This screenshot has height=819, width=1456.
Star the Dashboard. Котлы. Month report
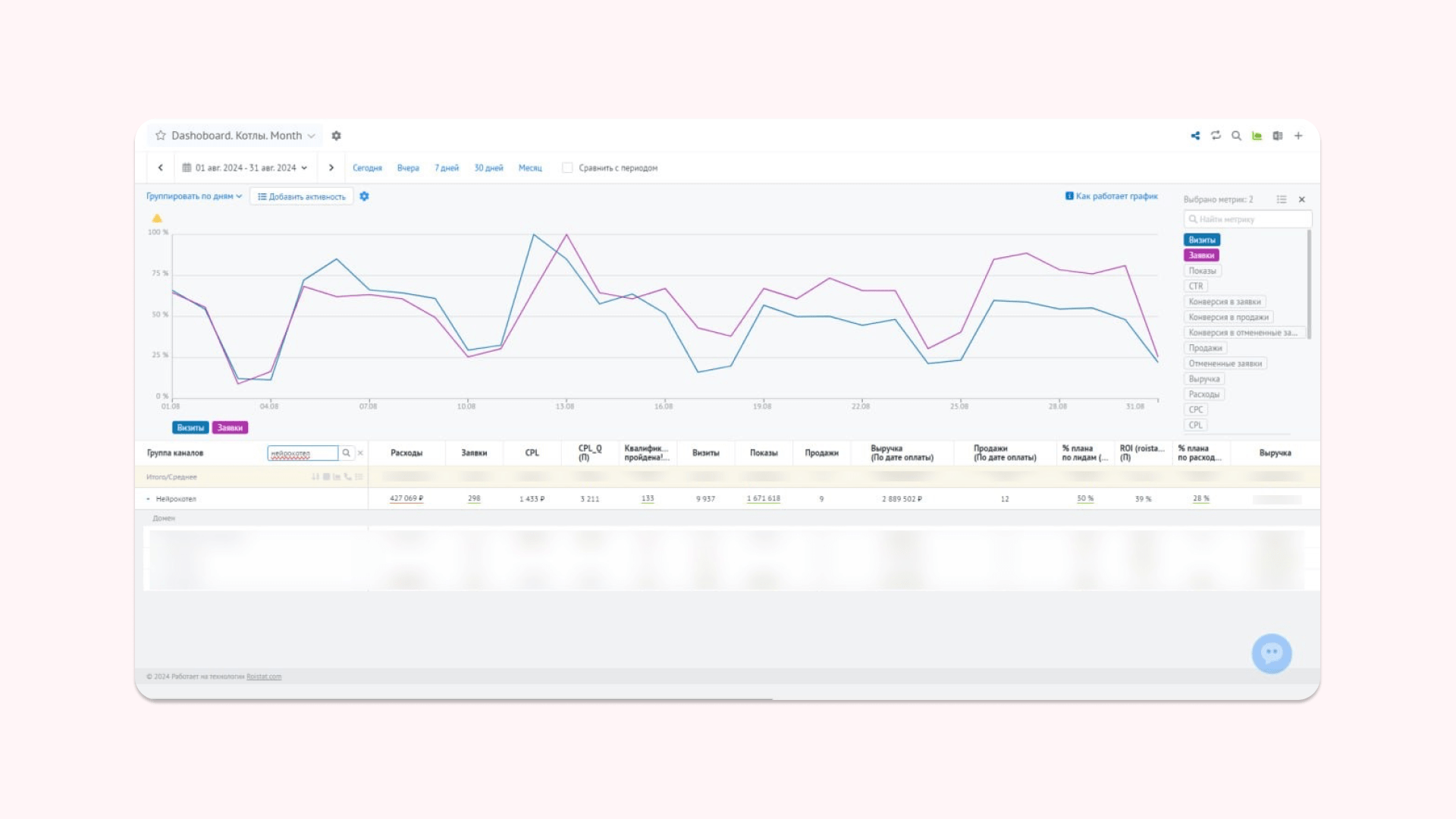(x=161, y=136)
